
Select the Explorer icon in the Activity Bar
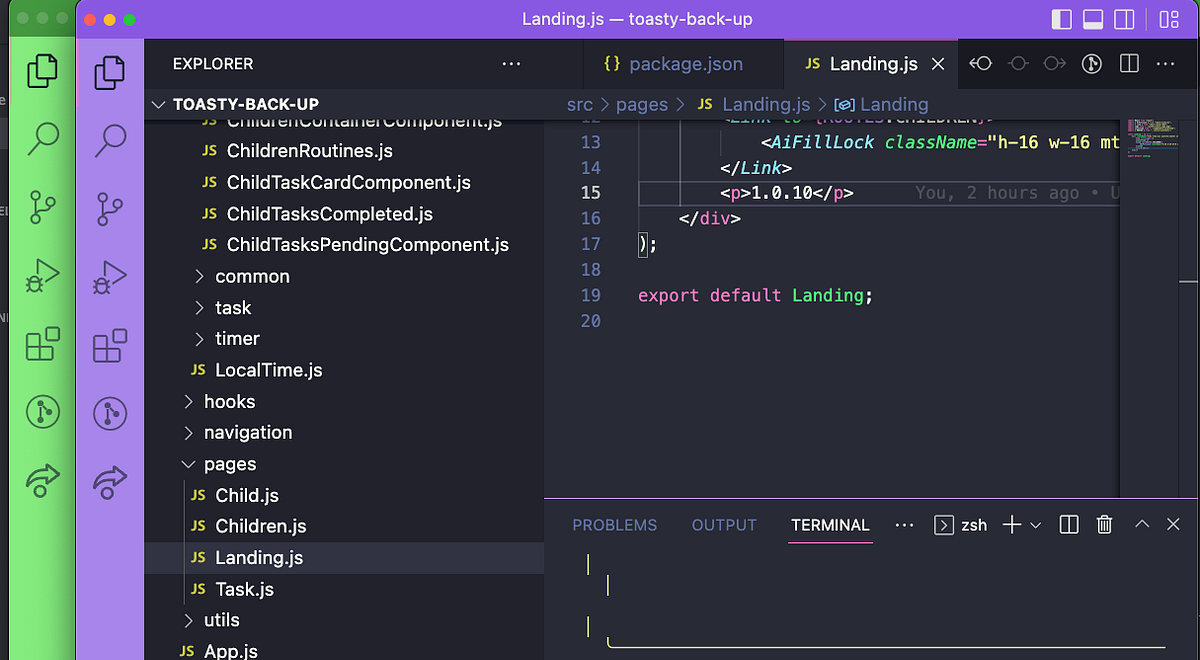(110, 72)
